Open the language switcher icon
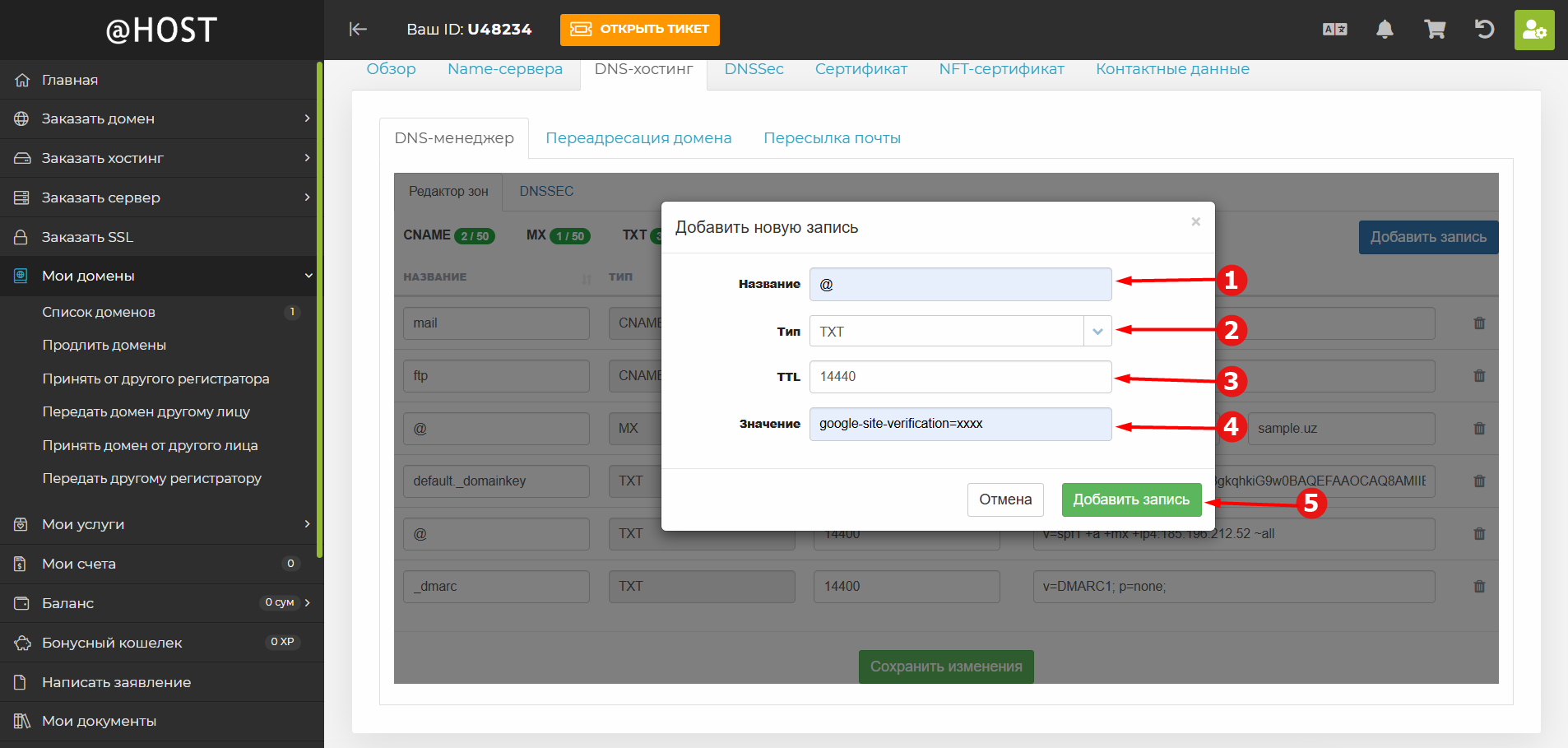1568x748 pixels. point(1334,30)
